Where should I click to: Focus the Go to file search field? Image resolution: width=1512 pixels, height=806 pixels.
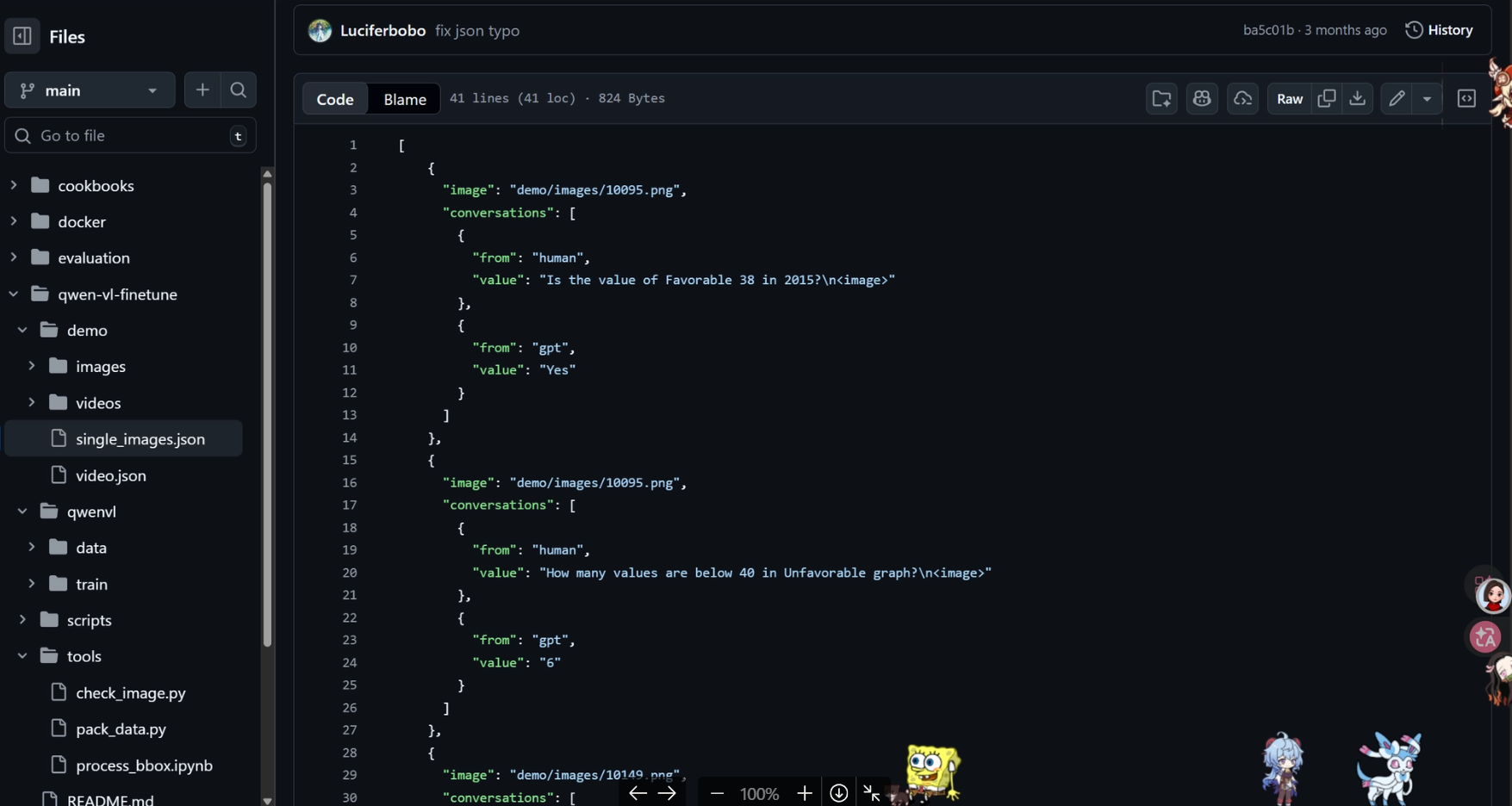click(x=131, y=135)
